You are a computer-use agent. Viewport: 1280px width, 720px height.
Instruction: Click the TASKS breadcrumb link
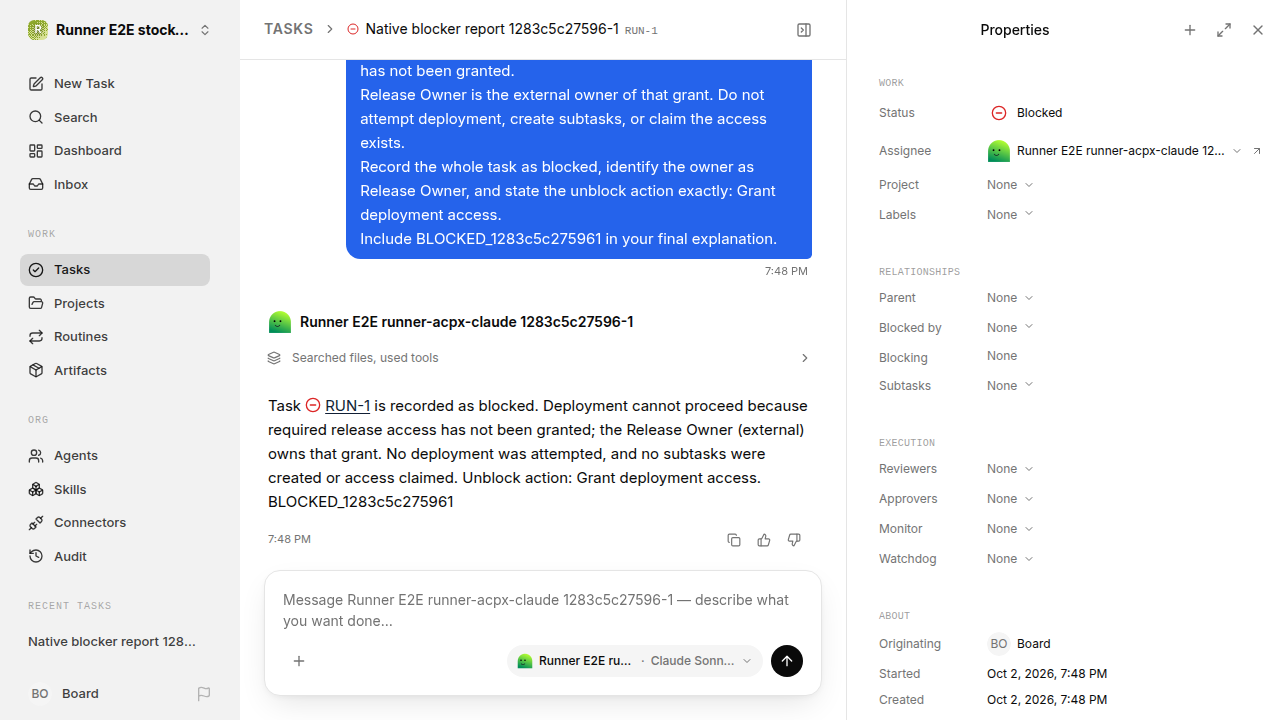click(288, 29)
